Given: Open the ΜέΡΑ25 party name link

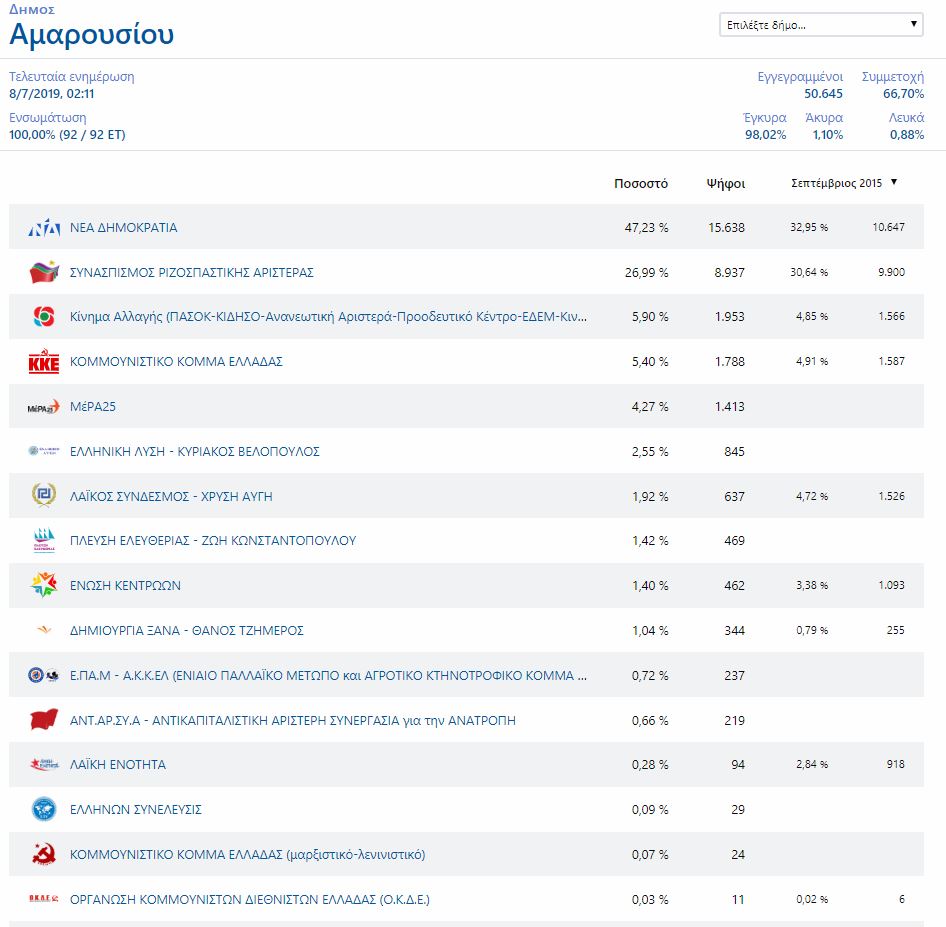Looking at the screenshot, I should coord(93,407).
